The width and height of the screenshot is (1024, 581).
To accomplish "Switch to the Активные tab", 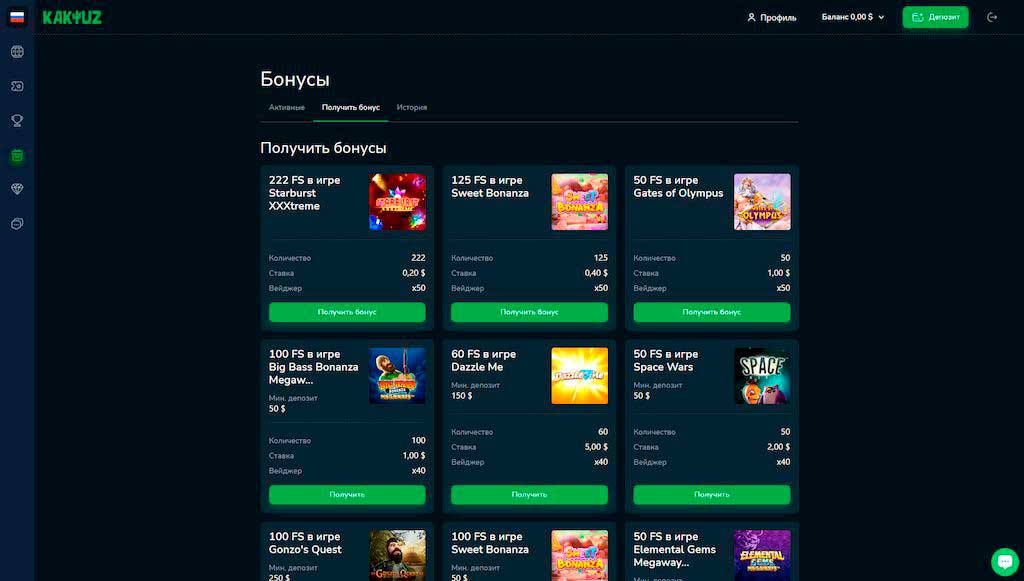I will point(287,108).
